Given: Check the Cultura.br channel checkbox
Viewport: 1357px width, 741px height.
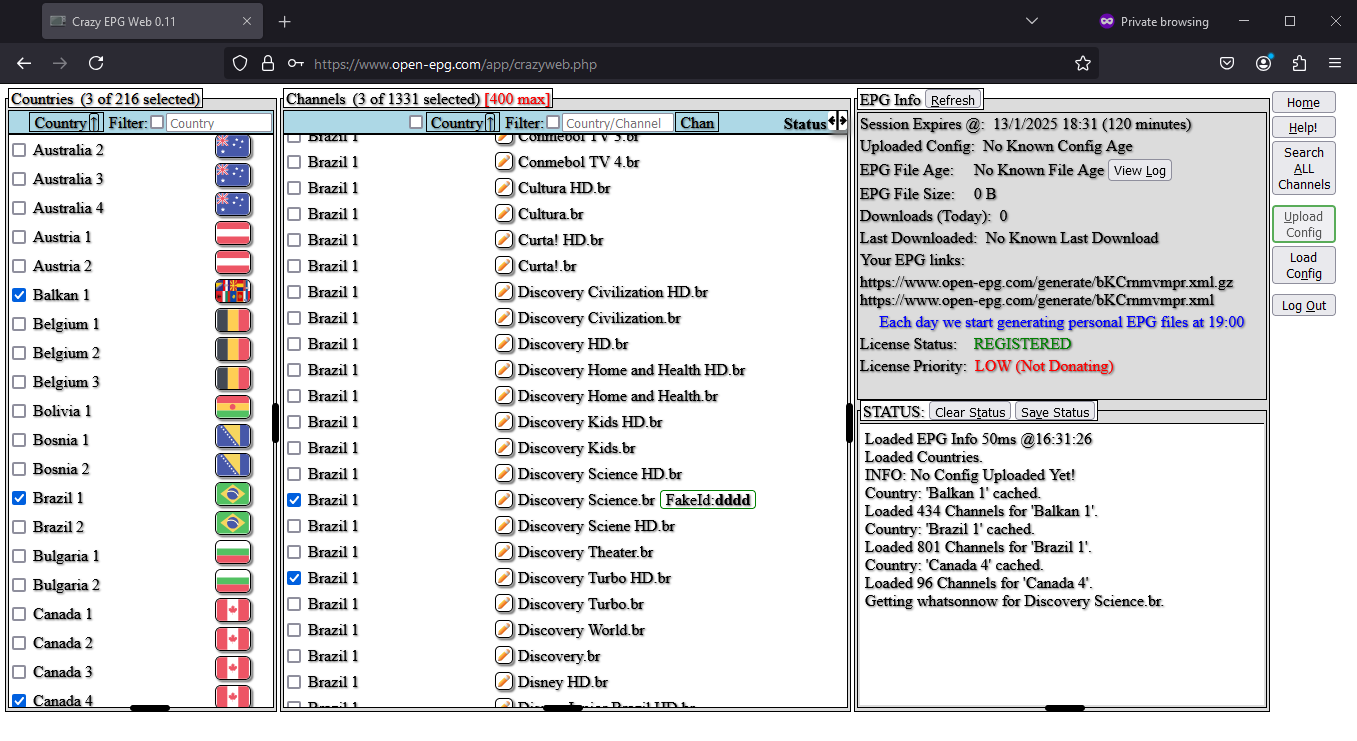Looking at the screenshot, I should click(294, 214).
